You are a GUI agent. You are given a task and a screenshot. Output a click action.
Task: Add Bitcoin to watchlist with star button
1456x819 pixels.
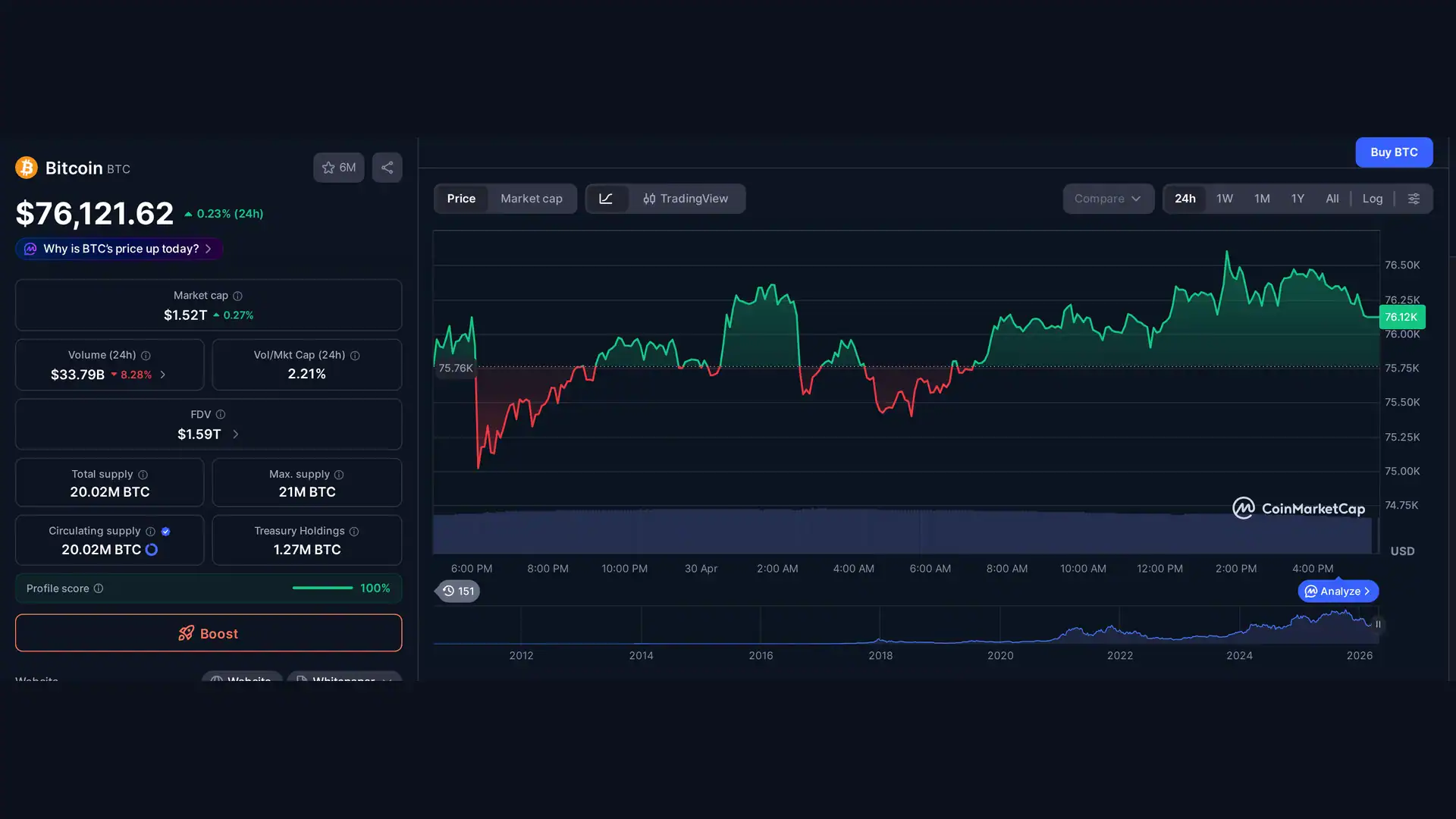[x=338, y=168]
